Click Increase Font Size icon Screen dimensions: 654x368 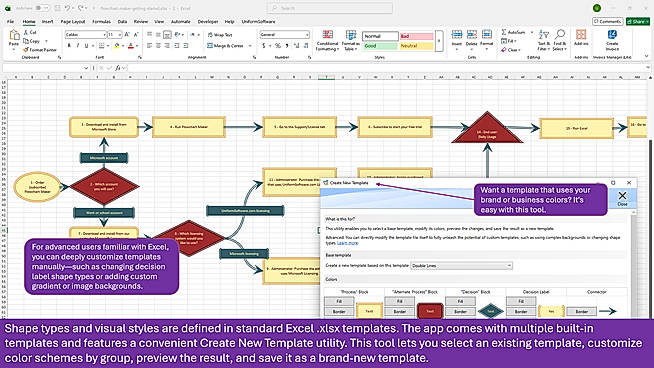pyautogui.click(x=127, y=35)
